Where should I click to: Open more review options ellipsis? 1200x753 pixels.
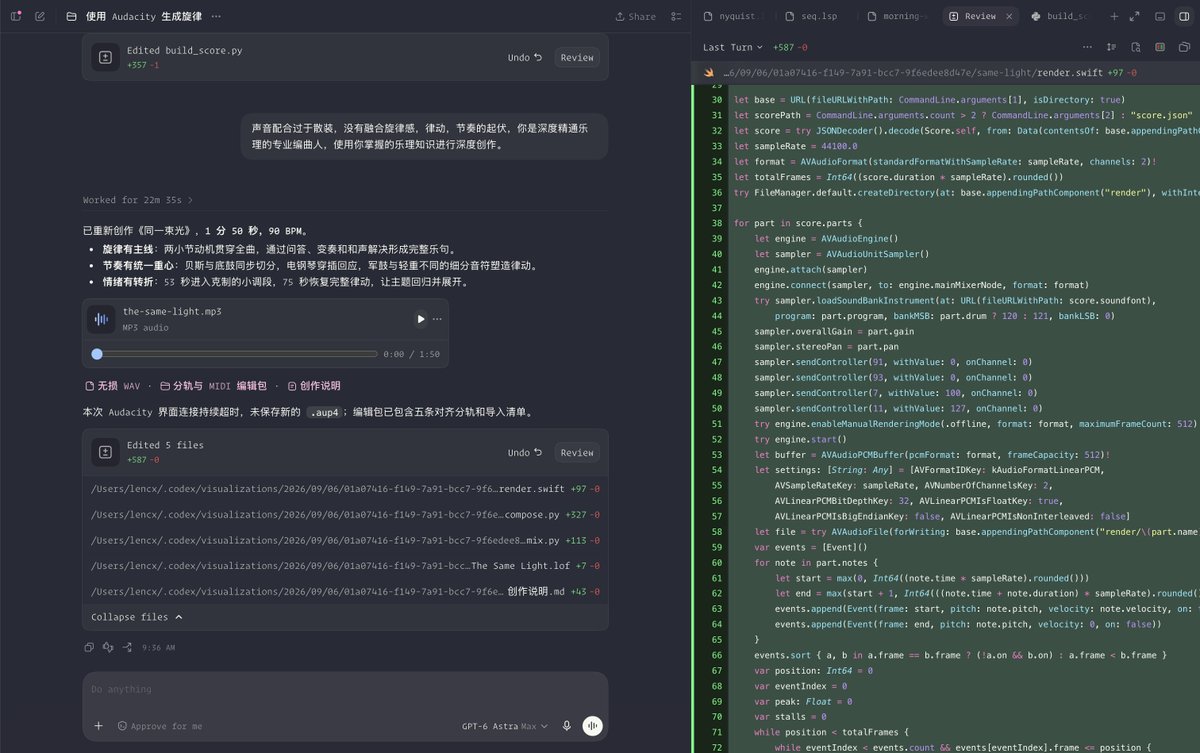(1087, 47)
